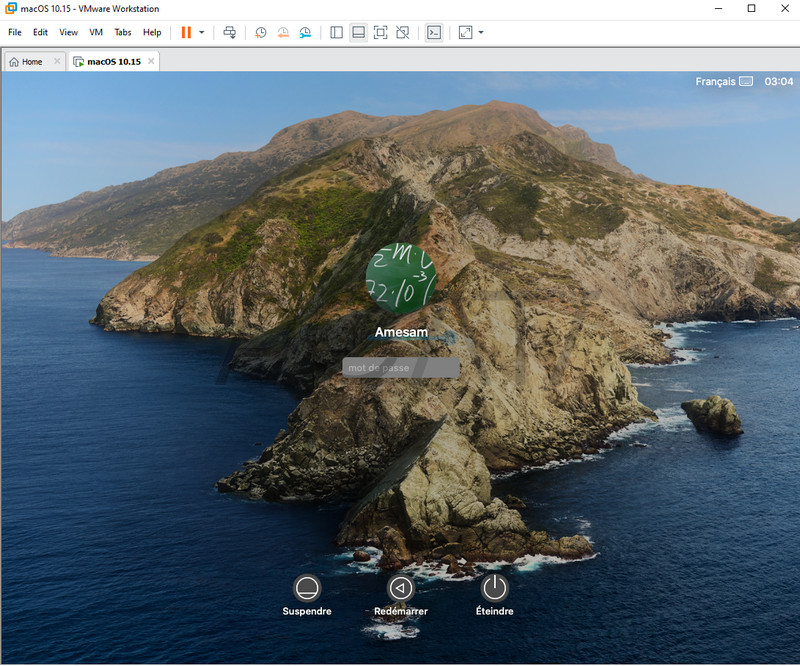Click the VMware Workstation title bar icon
The width and height of the screenshot is (800, 666).
[x=11, y=8]
